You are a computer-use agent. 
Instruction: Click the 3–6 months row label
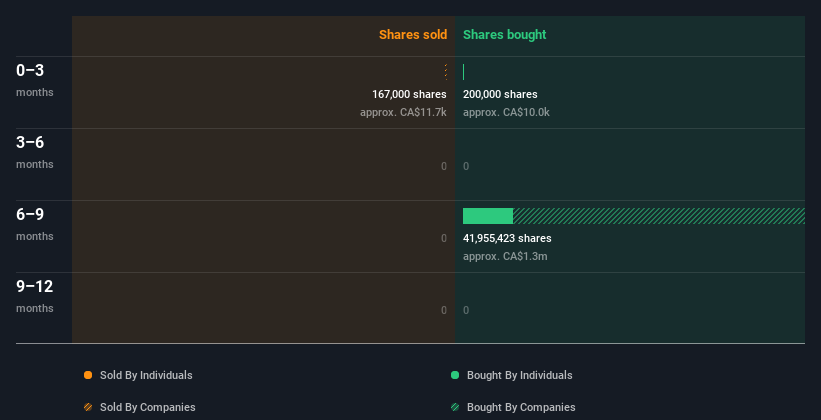coord(35,152)
